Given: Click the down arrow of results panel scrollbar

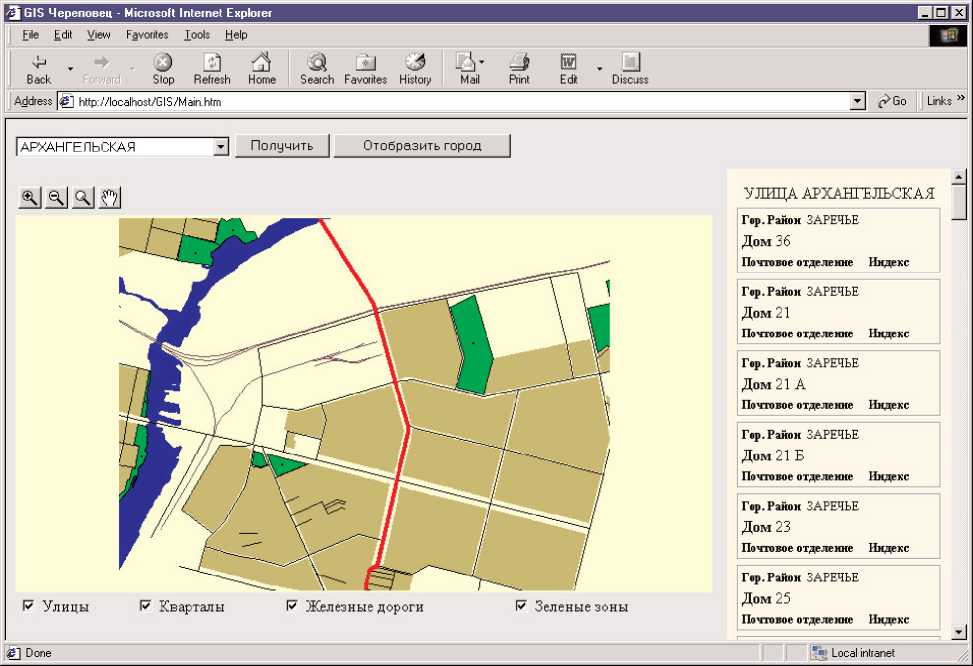Looking at the screenshot, I should tap(959, 631).
